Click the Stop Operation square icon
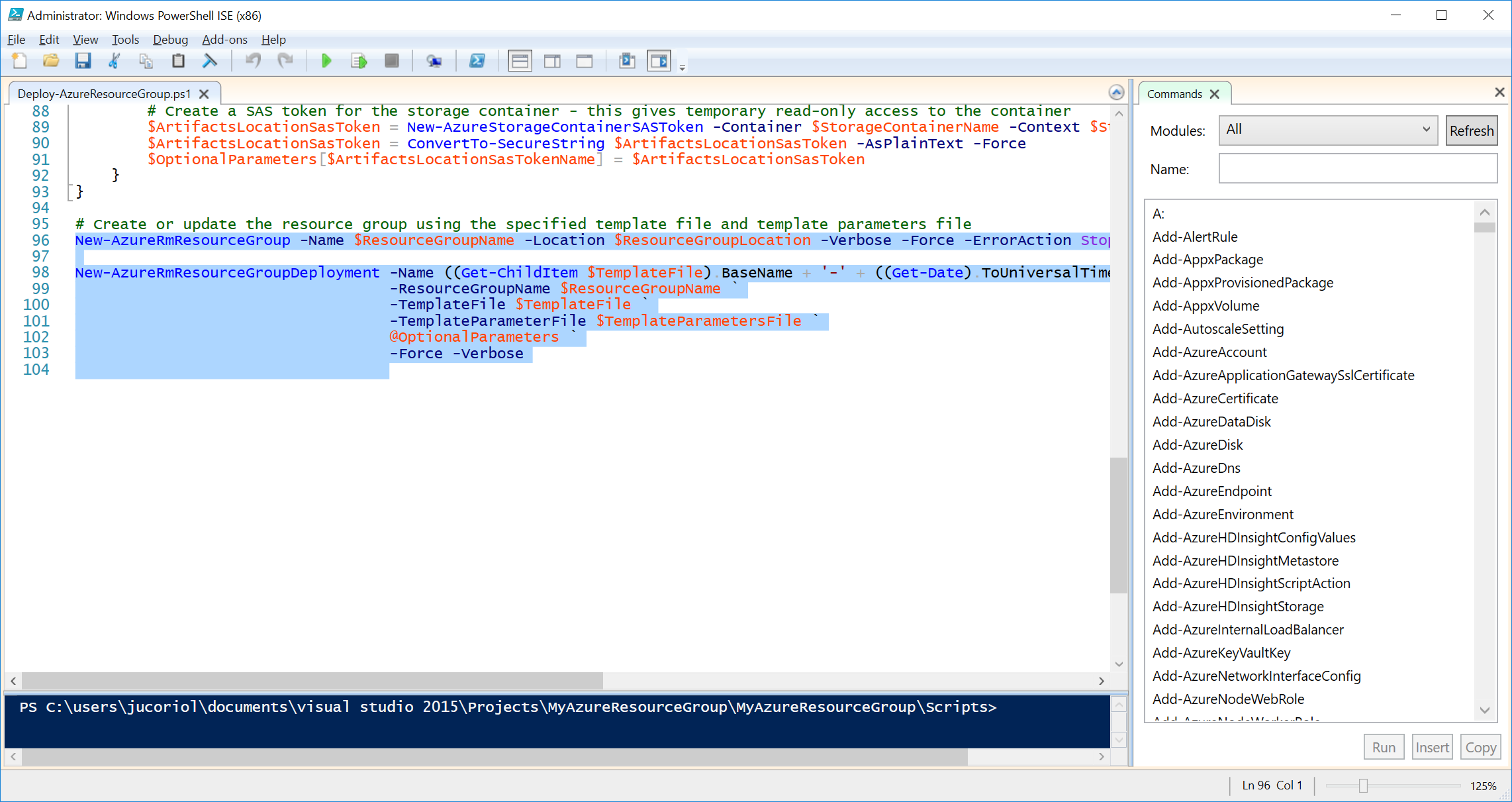 [x=391, y=61]
